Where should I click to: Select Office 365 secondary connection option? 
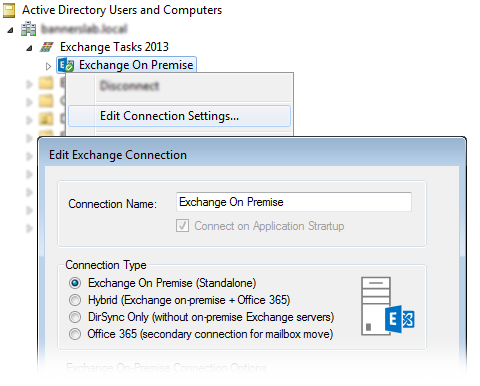click(x=75, y=334)
